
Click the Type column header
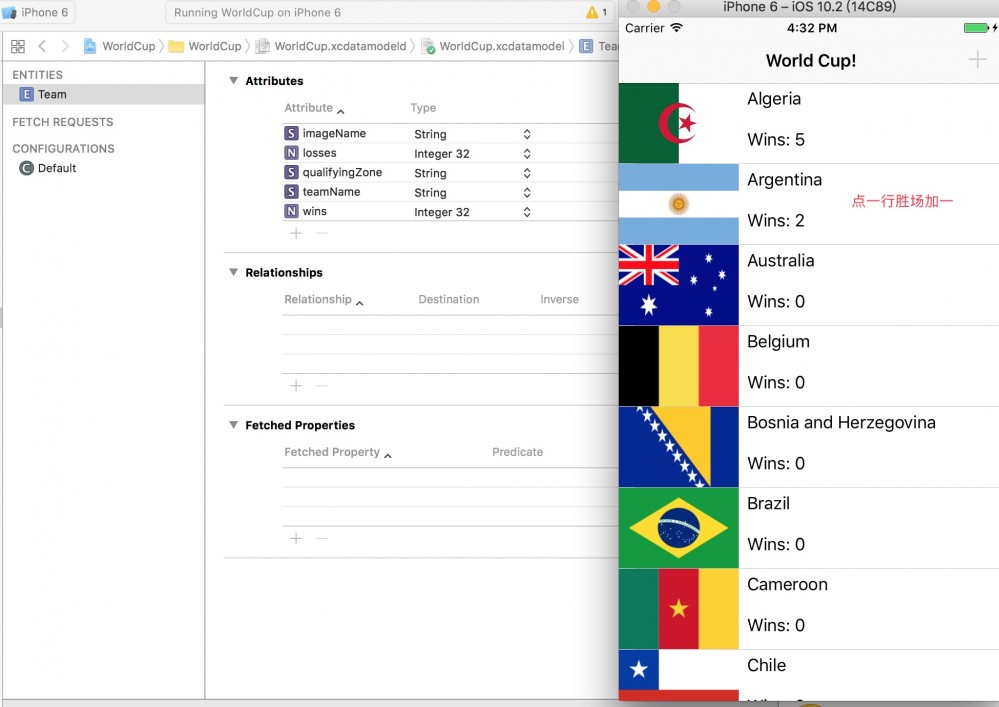423,108
